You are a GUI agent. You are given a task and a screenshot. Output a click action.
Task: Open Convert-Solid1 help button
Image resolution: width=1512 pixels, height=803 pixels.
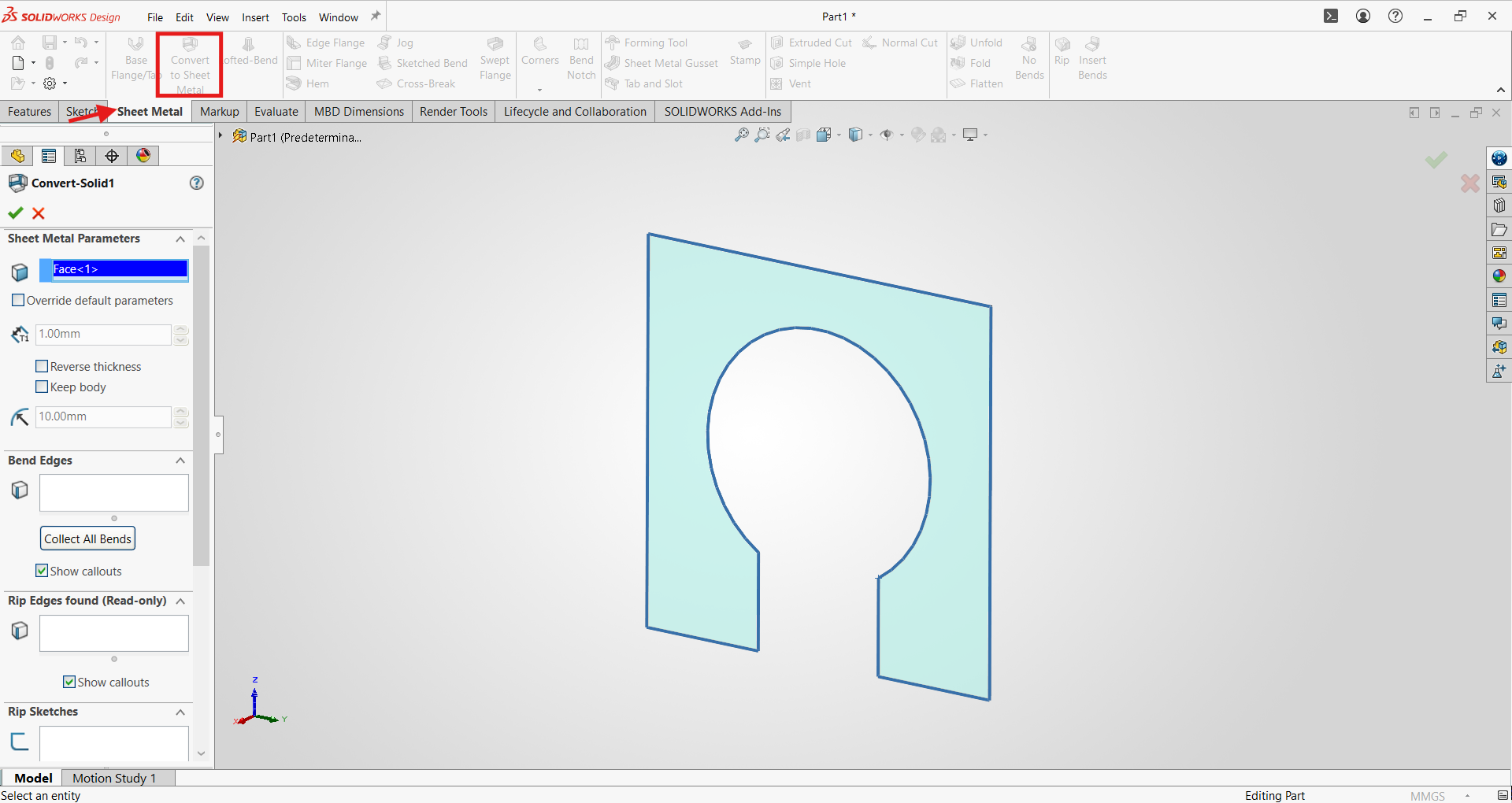197,183
